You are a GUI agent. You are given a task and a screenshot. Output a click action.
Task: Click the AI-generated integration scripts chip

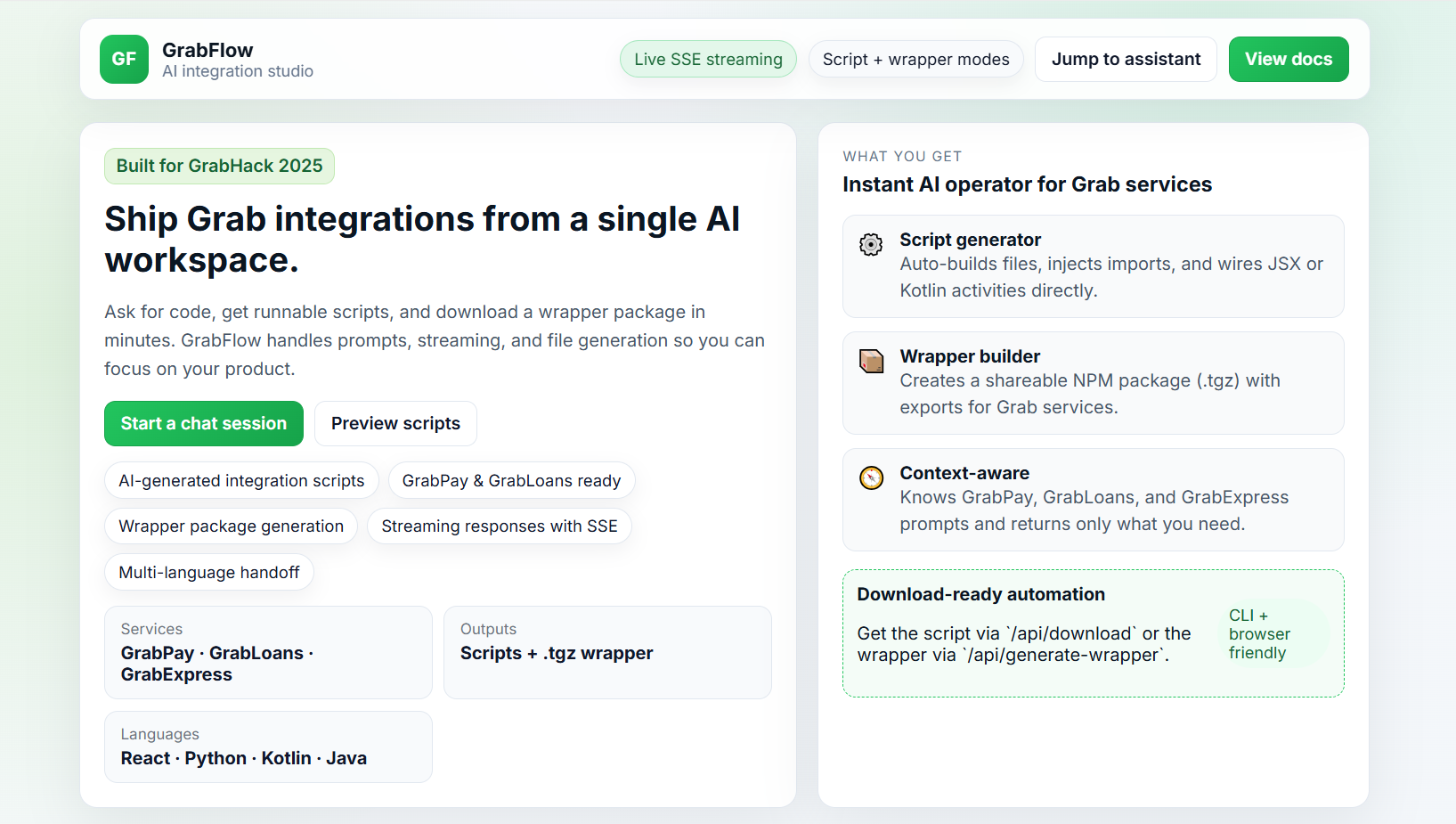click(x=241, y=480)
